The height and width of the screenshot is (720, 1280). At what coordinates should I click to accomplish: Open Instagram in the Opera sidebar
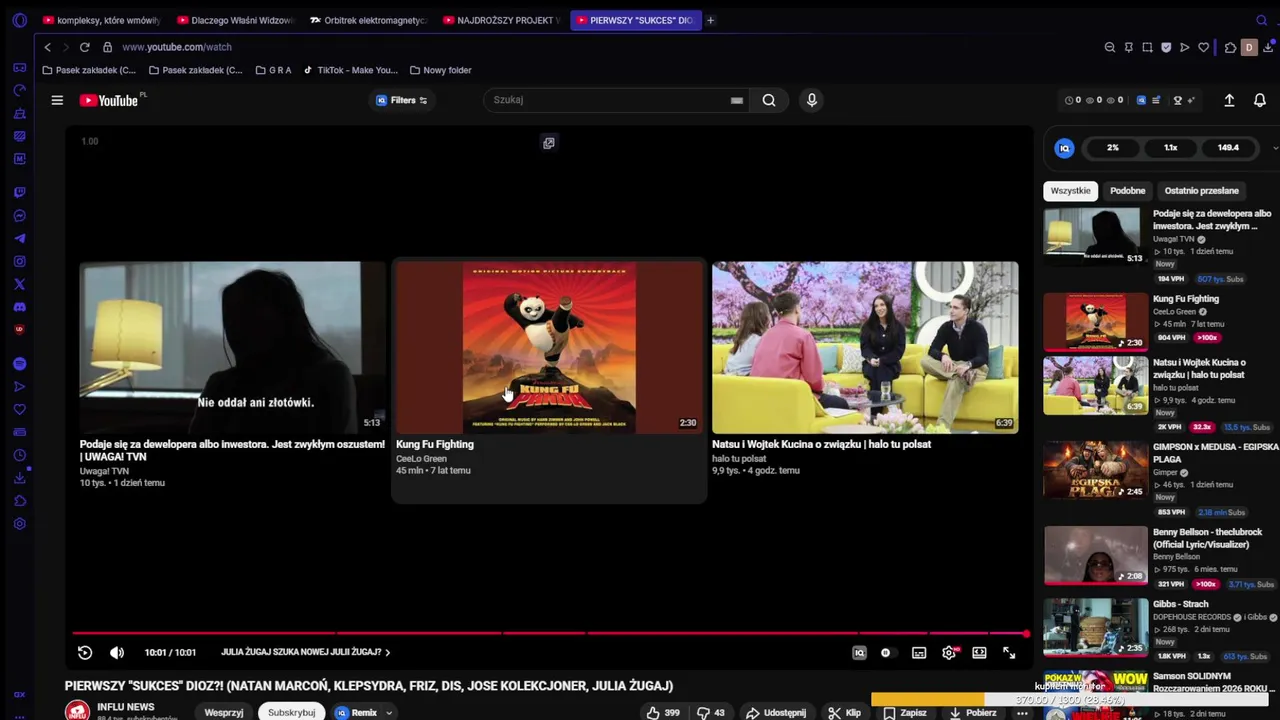[19, 262]
